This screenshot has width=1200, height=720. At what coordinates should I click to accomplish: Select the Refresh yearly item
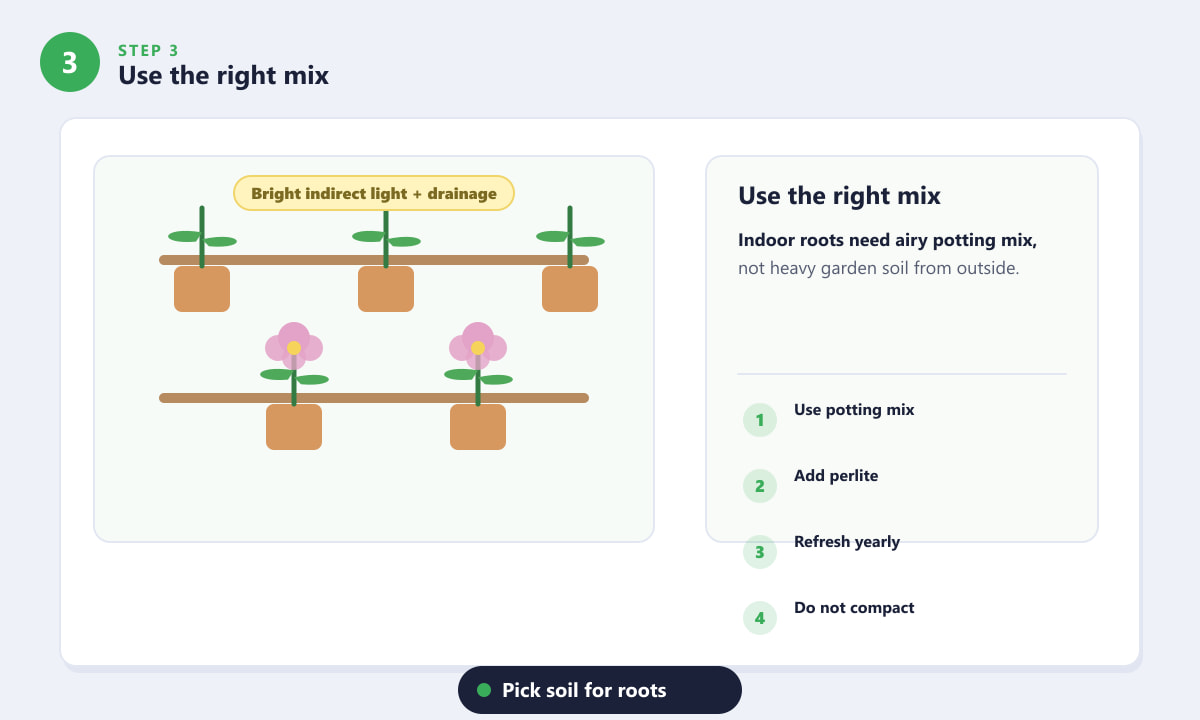[847, 542]
